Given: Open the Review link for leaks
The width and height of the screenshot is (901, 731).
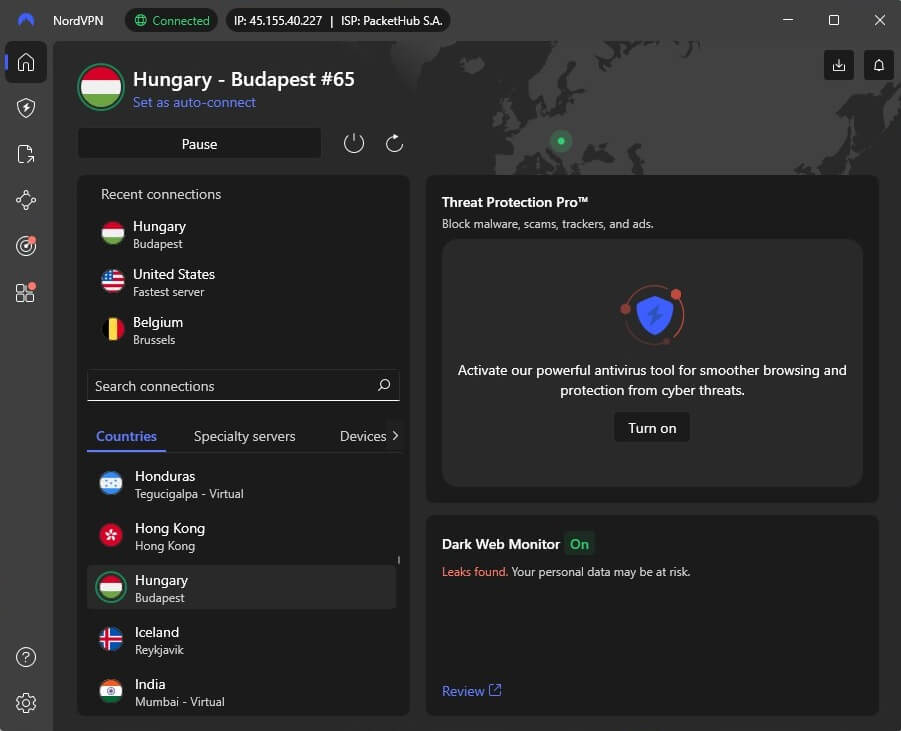Looking at the screenshot, I should [471, 691].
